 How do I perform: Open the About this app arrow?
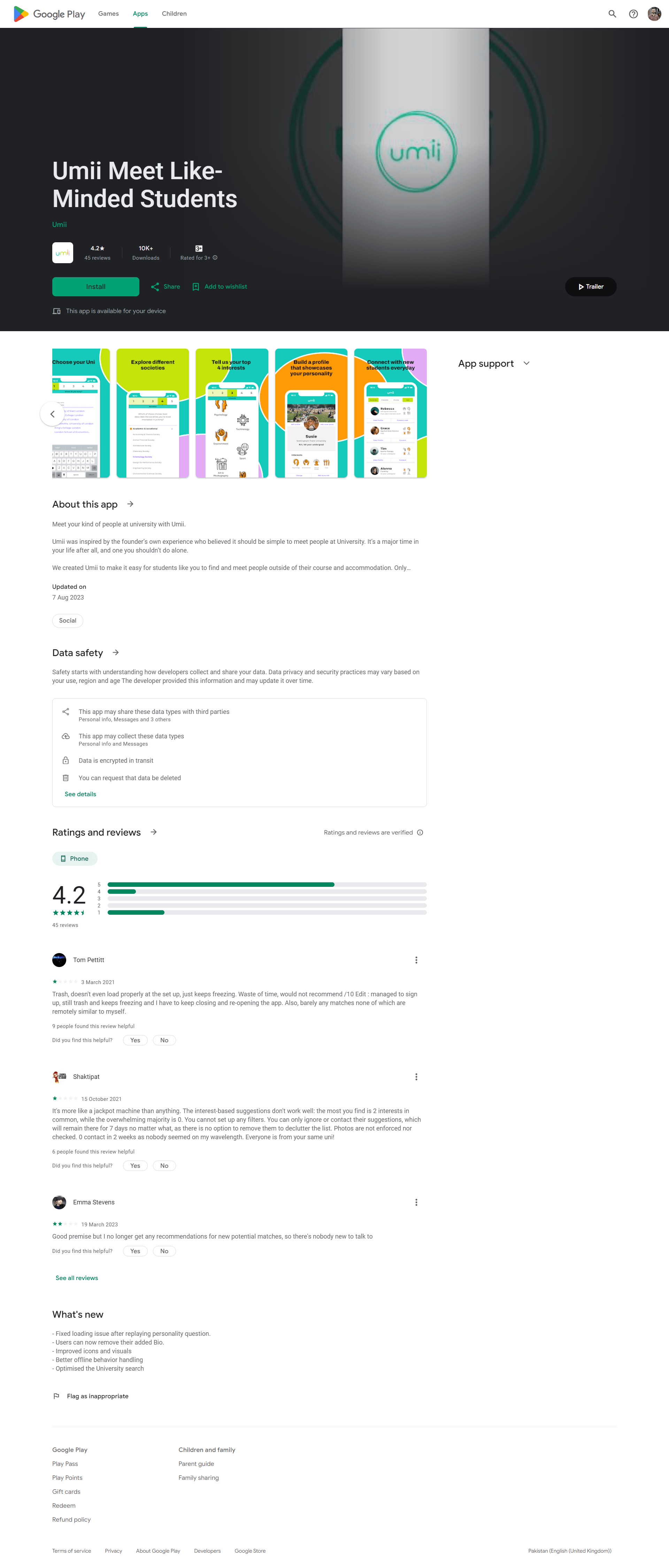pos(130,503)
